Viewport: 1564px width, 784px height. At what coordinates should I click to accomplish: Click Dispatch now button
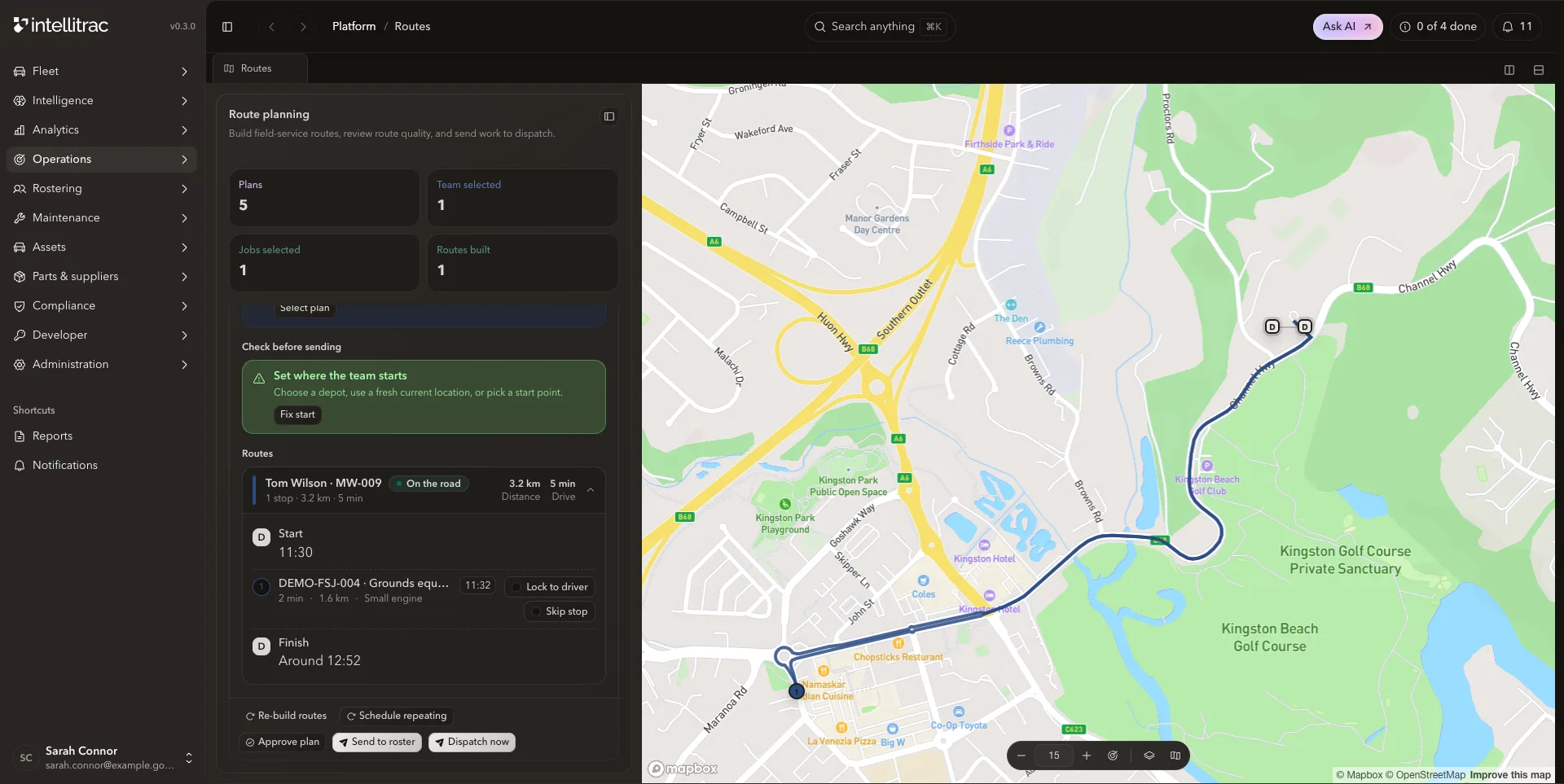coord(472,742)
